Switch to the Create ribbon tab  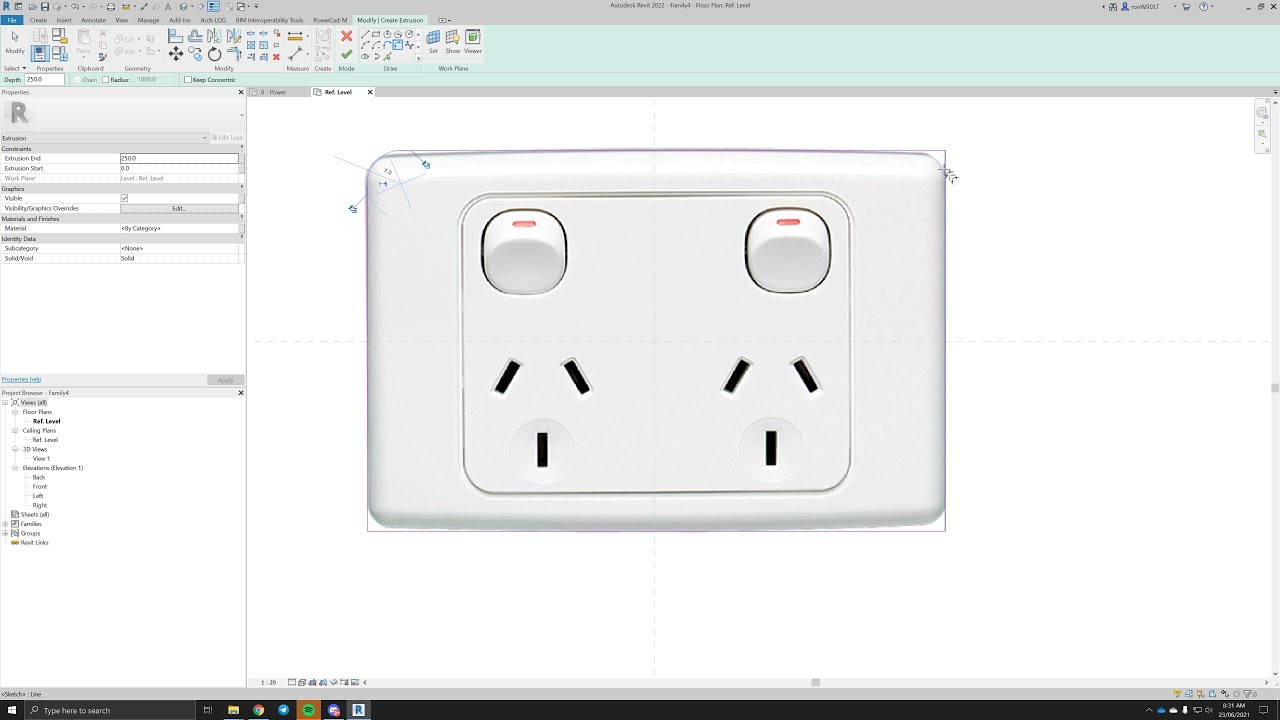[38, 20]
